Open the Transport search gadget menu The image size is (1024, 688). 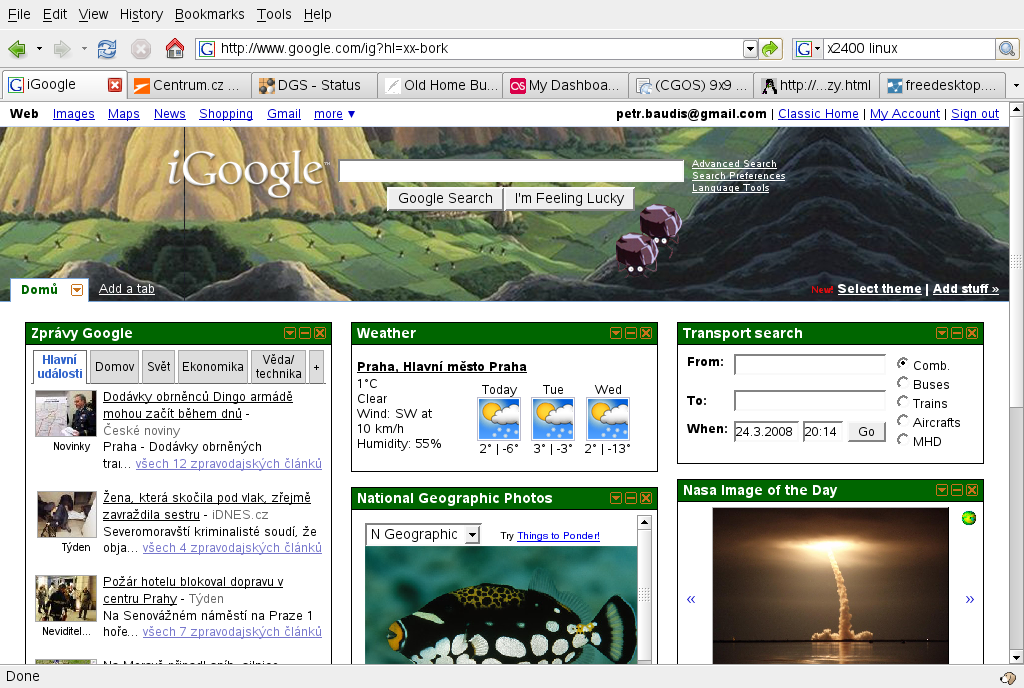pos(942,333)
